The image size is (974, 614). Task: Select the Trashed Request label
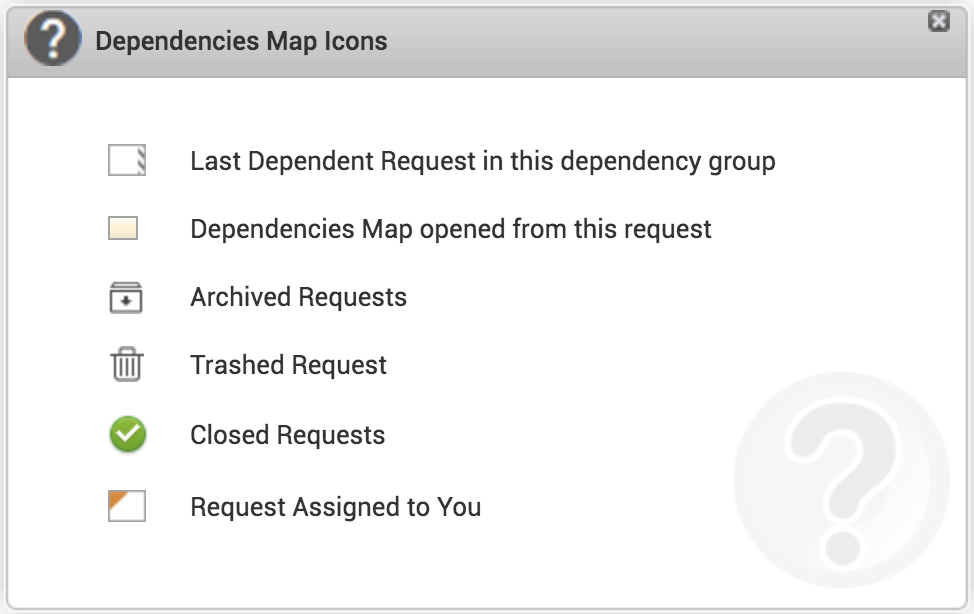[288, 366]
